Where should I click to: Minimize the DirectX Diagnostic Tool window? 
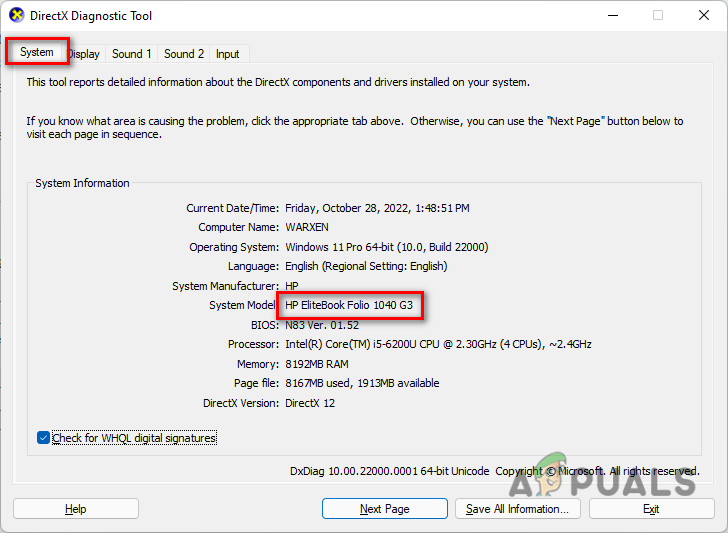613,15
